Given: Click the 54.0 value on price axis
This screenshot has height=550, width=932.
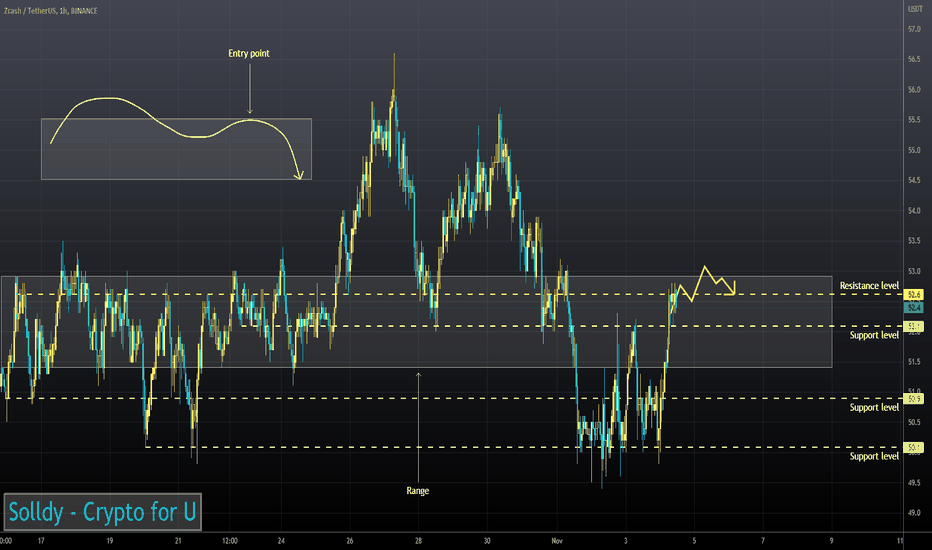Looking at the screenshot, I should pyautogui.click(x=914, y=210).
